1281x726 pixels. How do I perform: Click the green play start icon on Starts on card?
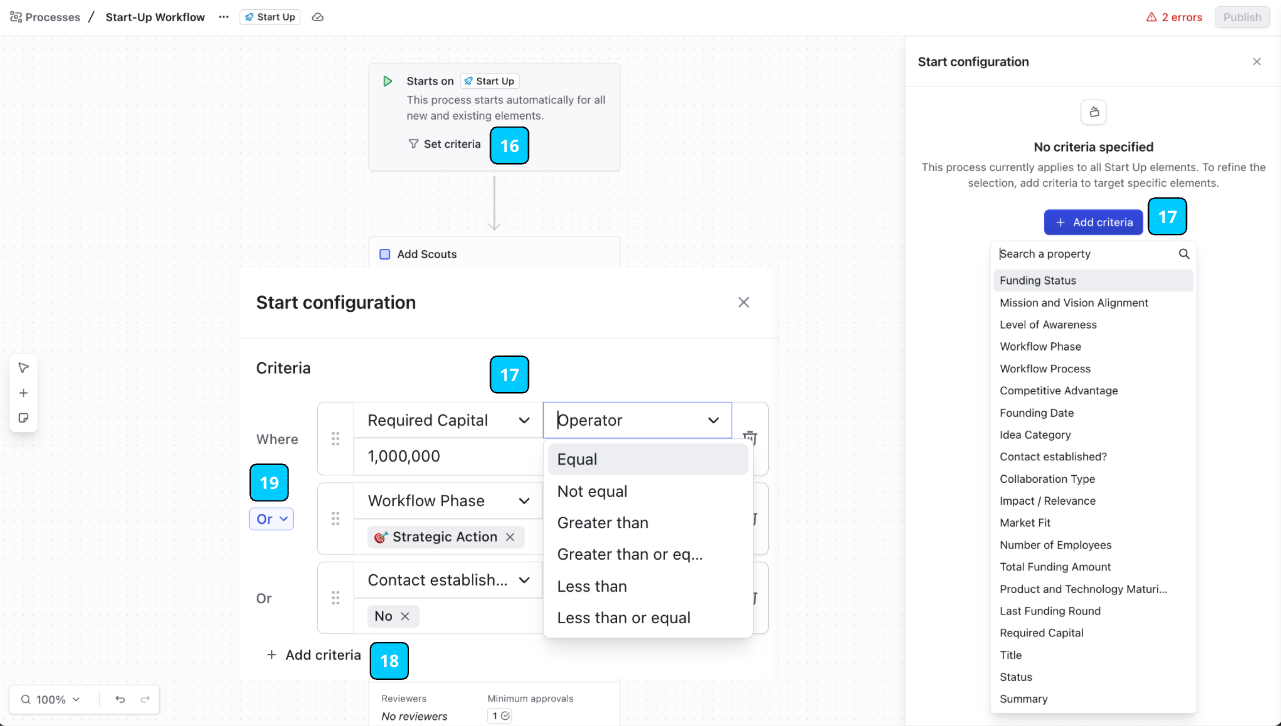(x=388, y=81)
